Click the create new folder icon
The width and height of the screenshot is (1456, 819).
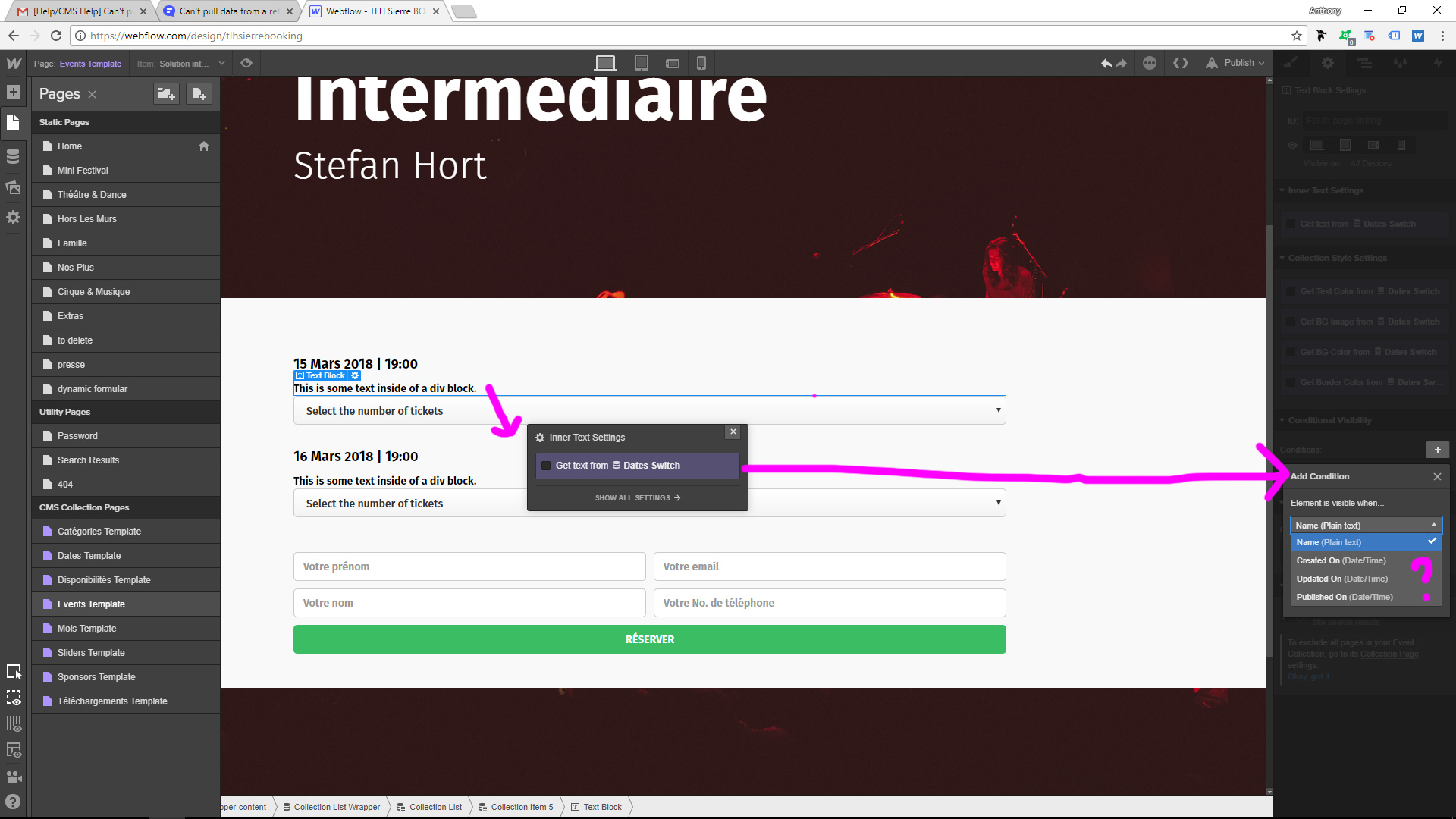coord(166,94)
